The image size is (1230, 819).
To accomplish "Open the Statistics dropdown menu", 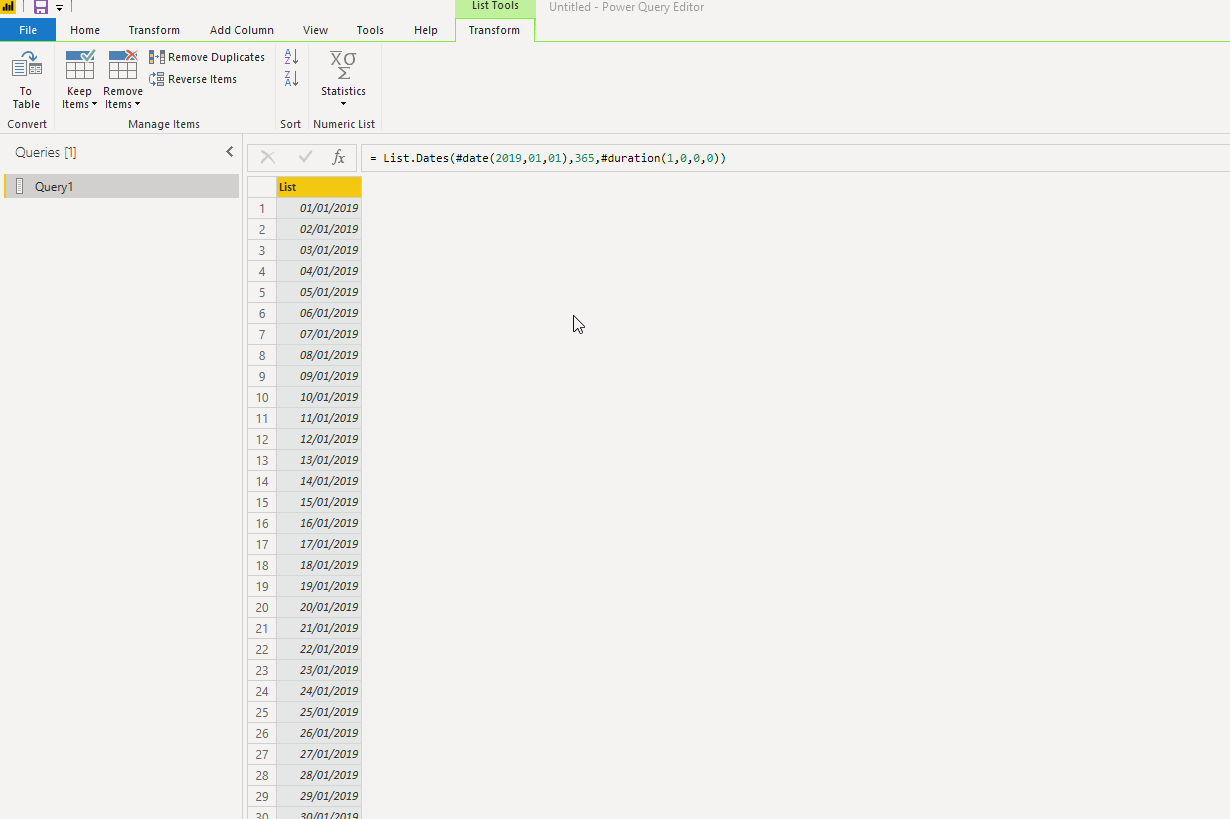I will [343, 103].
